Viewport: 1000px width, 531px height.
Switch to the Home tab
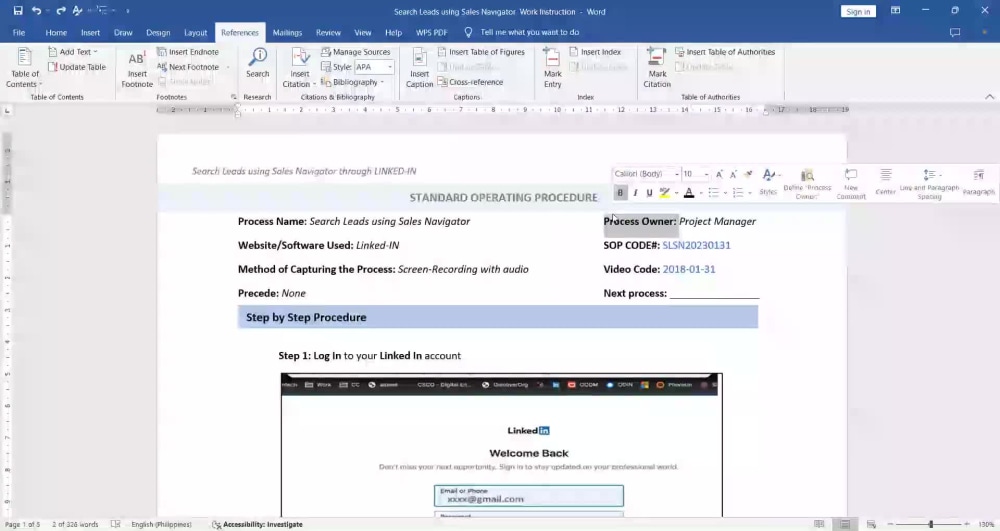click(x=56, y=32)
